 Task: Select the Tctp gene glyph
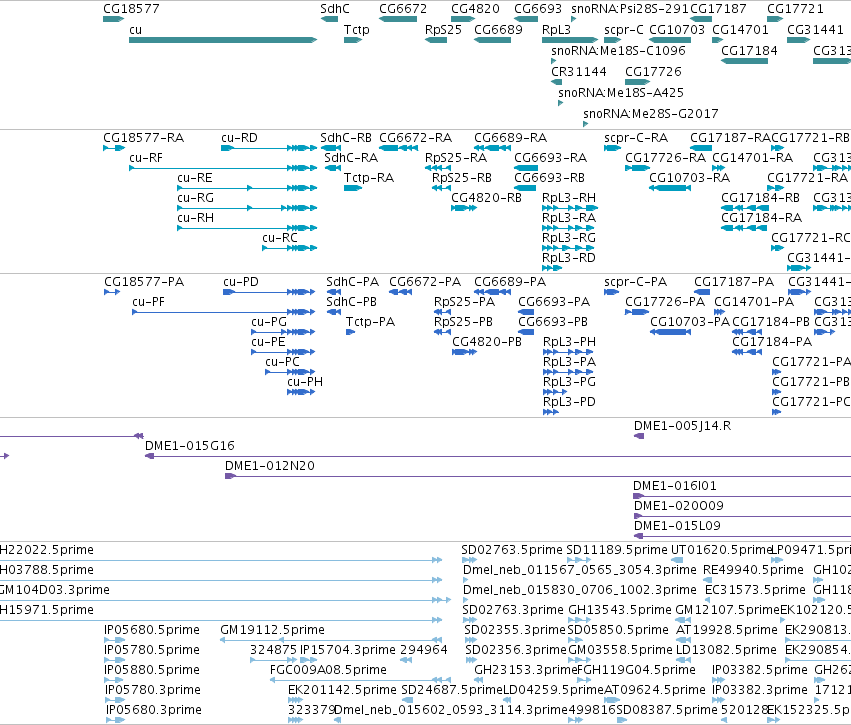353,40
